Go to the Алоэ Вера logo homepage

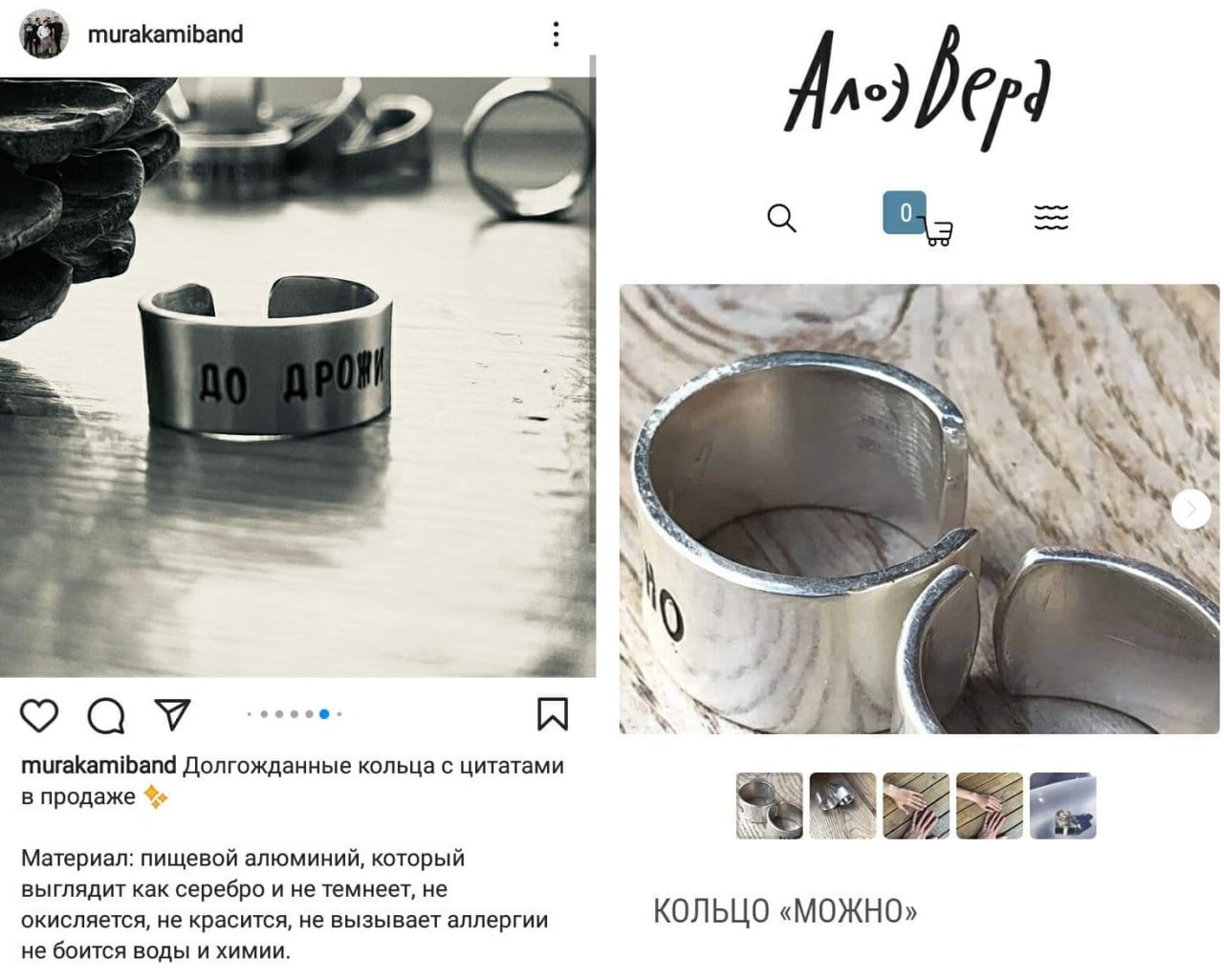click(x=918, y=89)
